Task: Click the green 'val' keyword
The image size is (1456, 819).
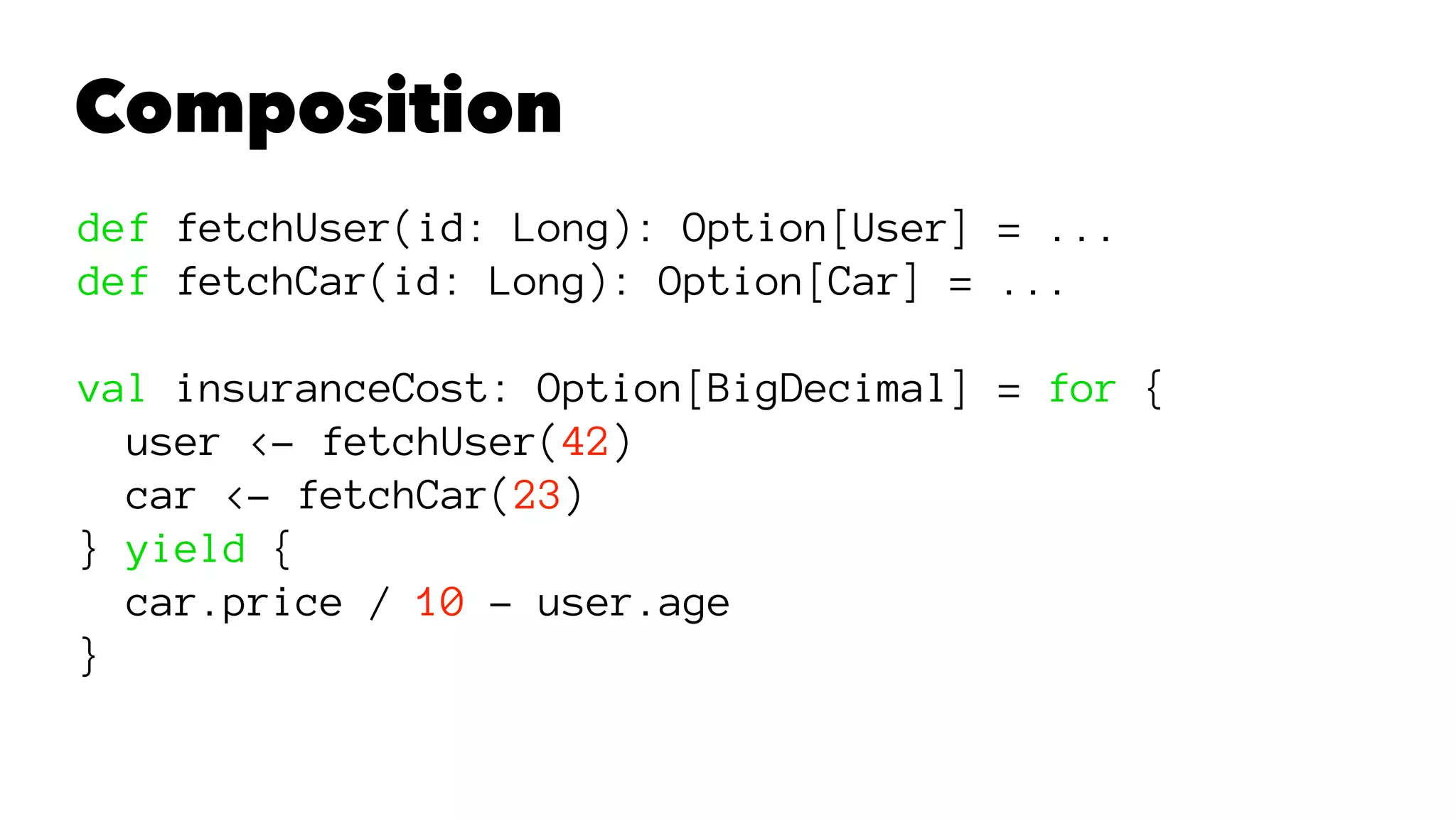Action: (111, 390)
